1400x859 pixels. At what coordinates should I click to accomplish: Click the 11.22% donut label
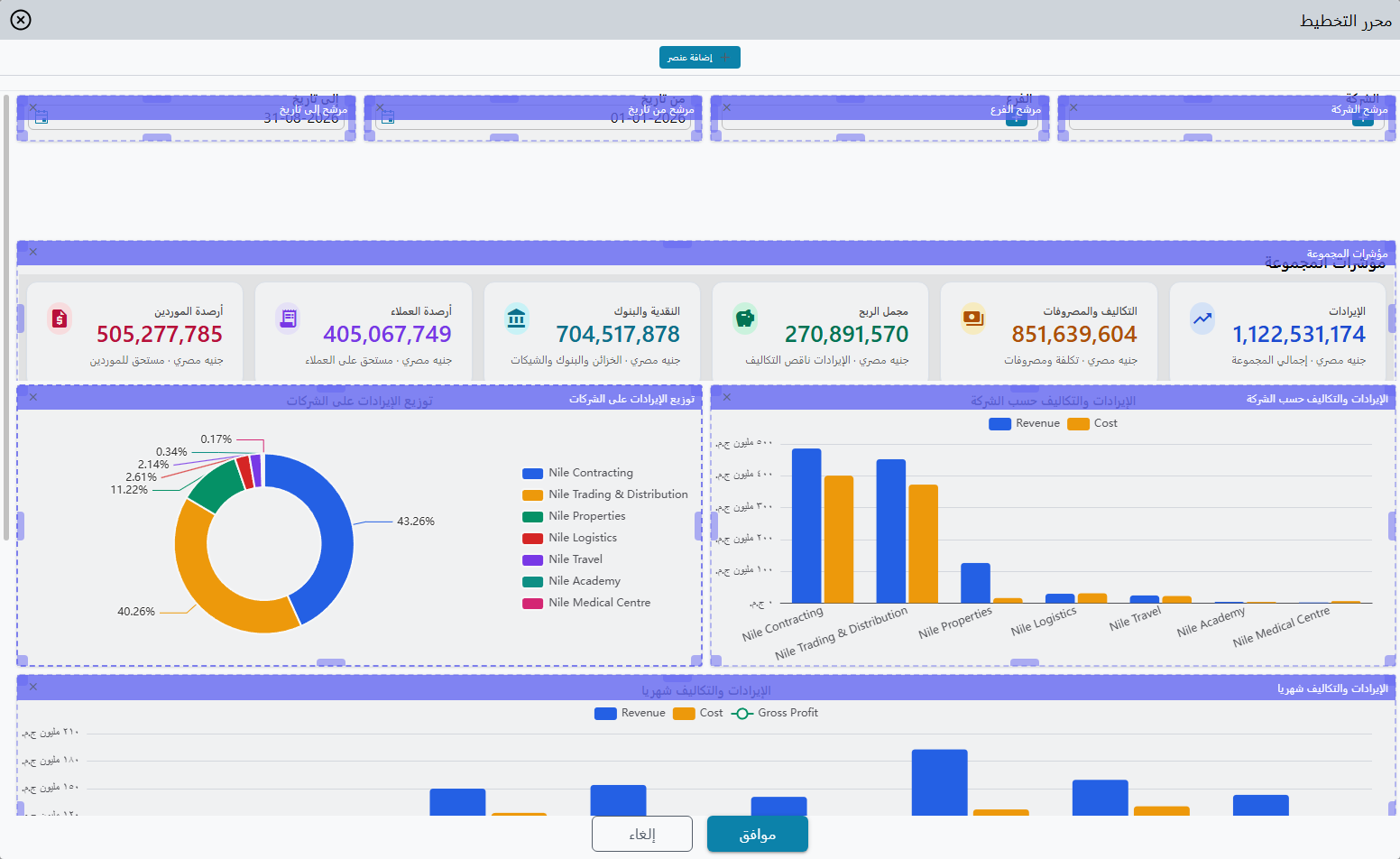click(129, 490)
